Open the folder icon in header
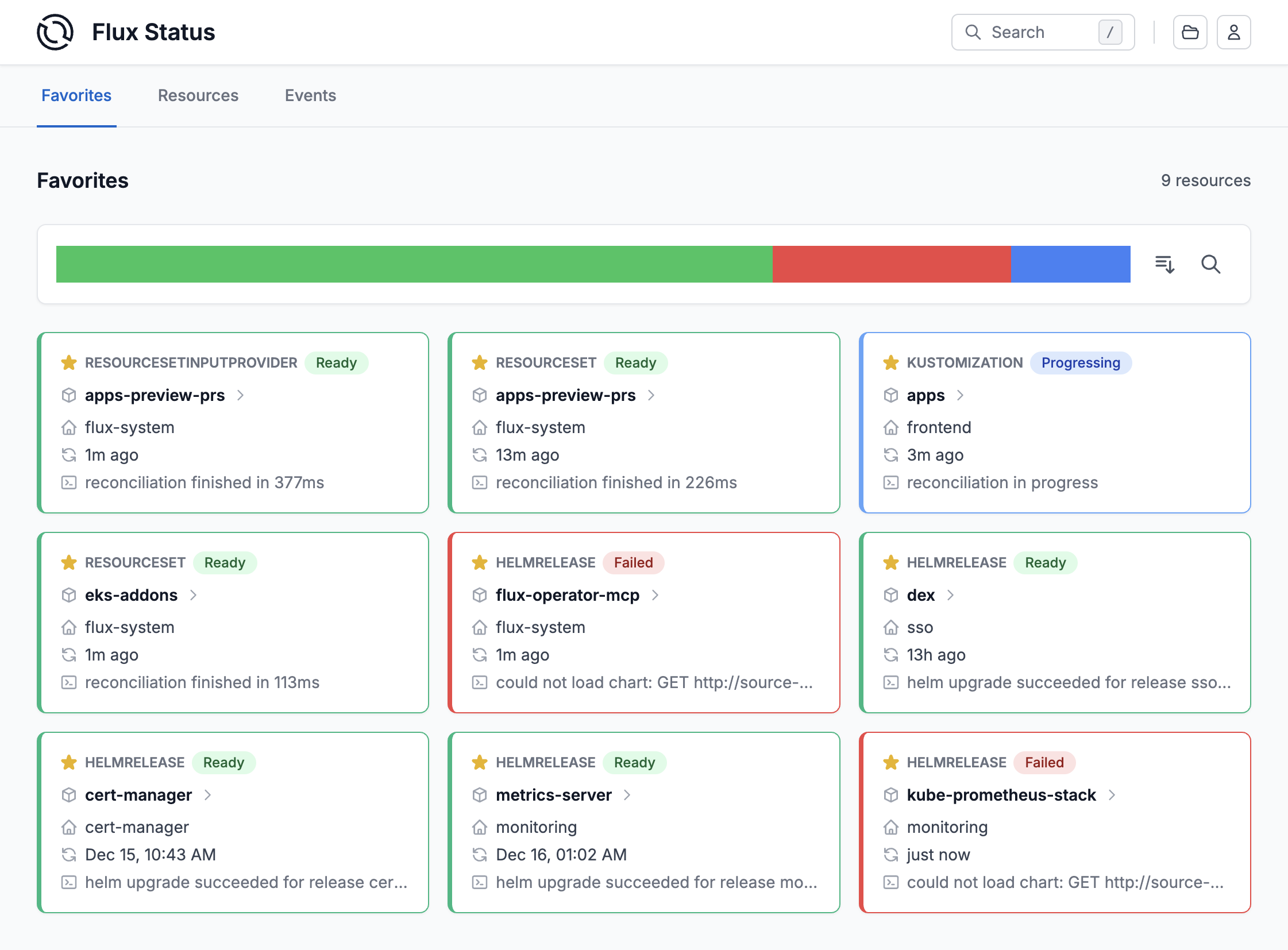This screenshot has height=950, width=1288. (x=1190, y=32)
